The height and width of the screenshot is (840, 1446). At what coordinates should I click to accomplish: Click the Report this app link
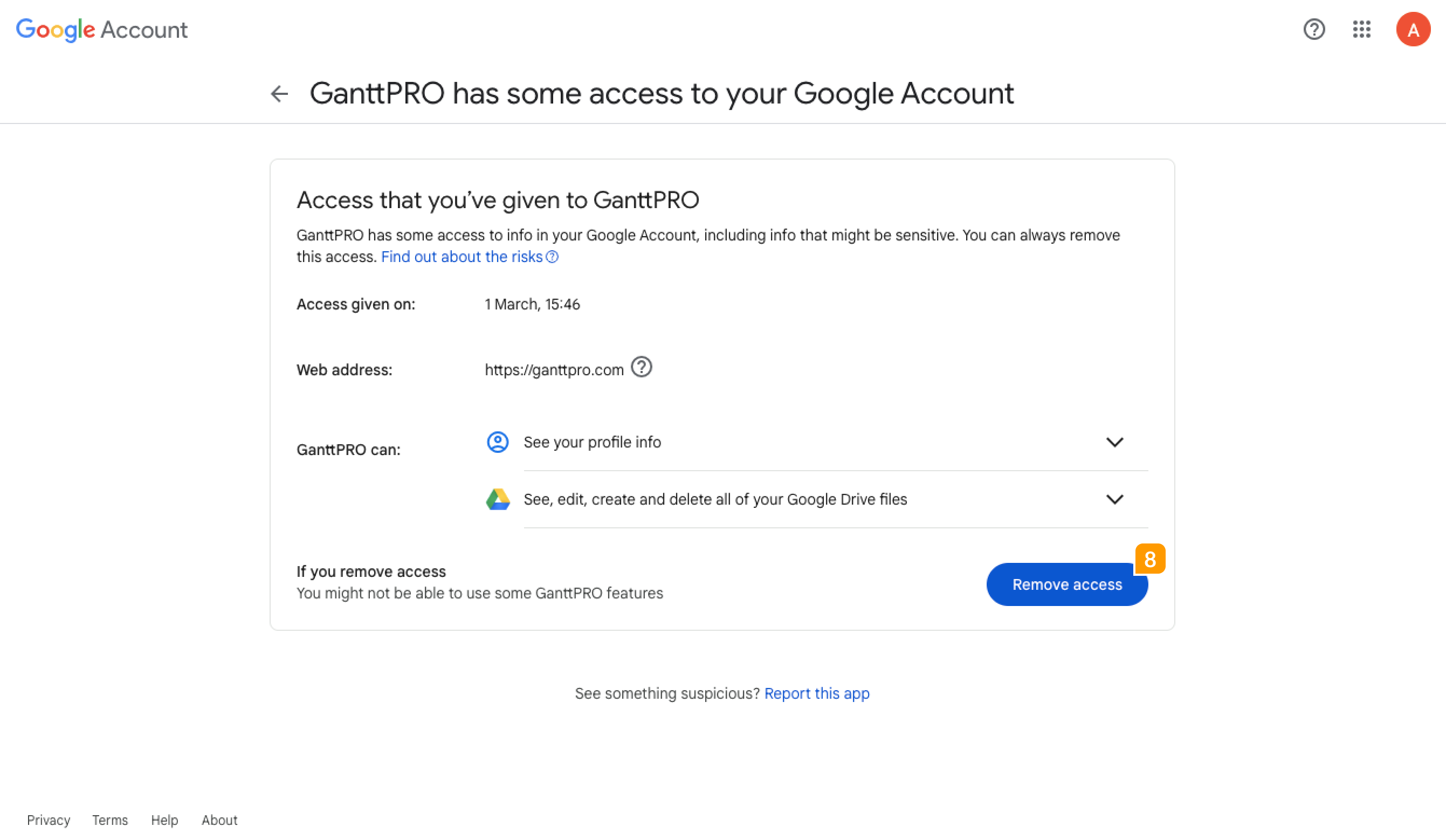pyautogui.click(x=817, y=692)
